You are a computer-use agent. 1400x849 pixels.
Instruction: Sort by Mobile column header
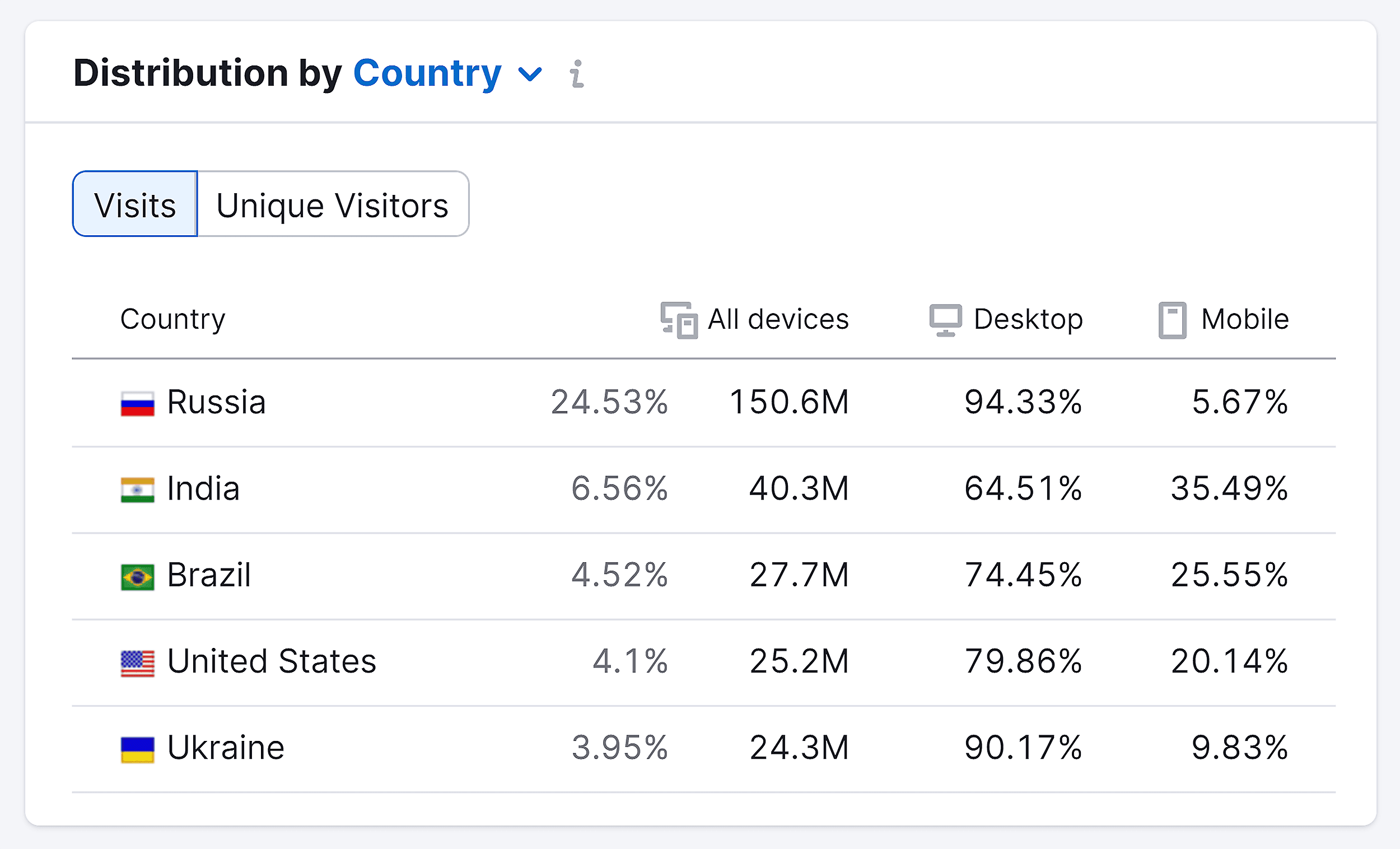(1244, 319)
